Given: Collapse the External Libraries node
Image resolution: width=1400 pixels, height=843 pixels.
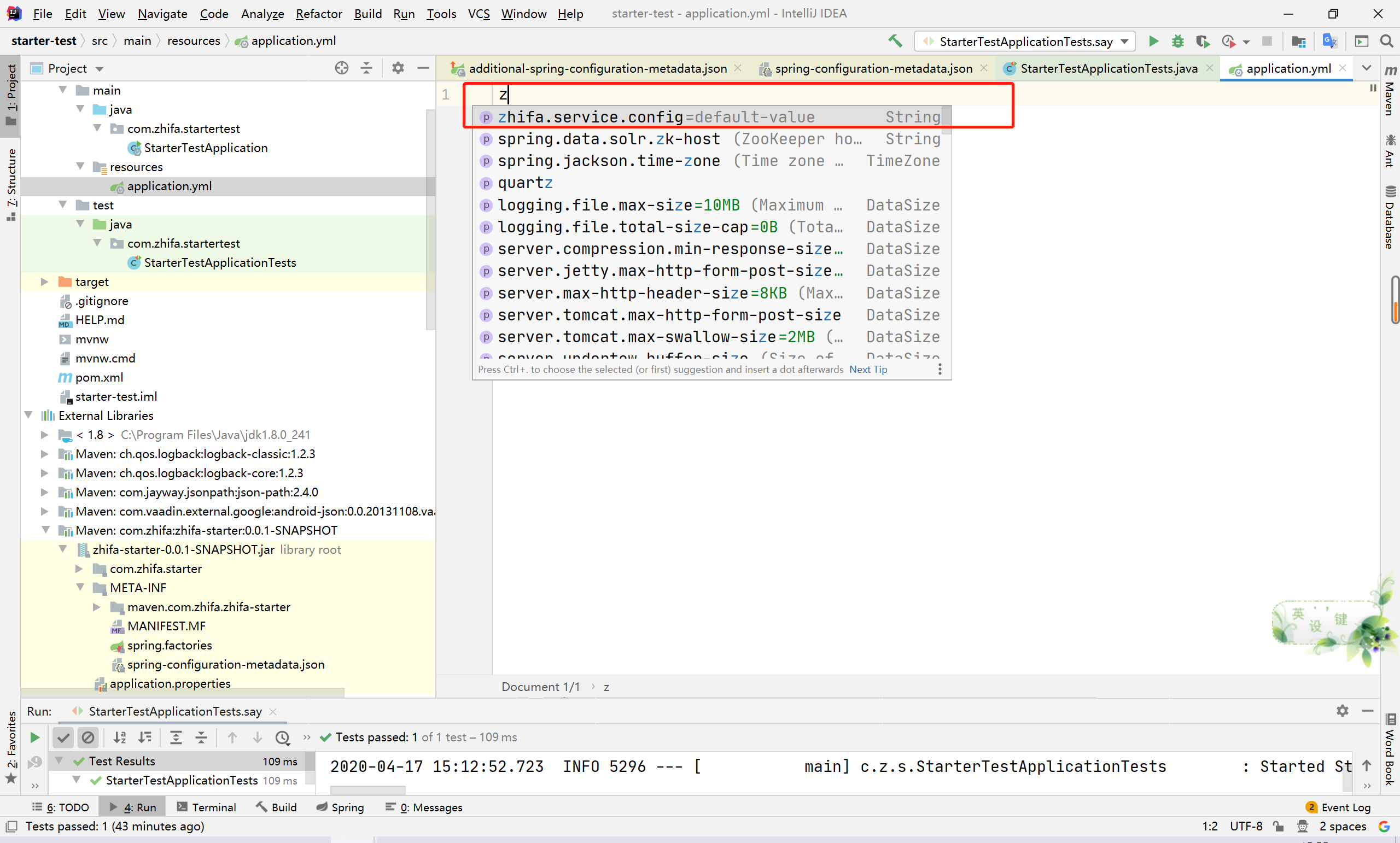Looking at the screenshot, I should [28, 415].
